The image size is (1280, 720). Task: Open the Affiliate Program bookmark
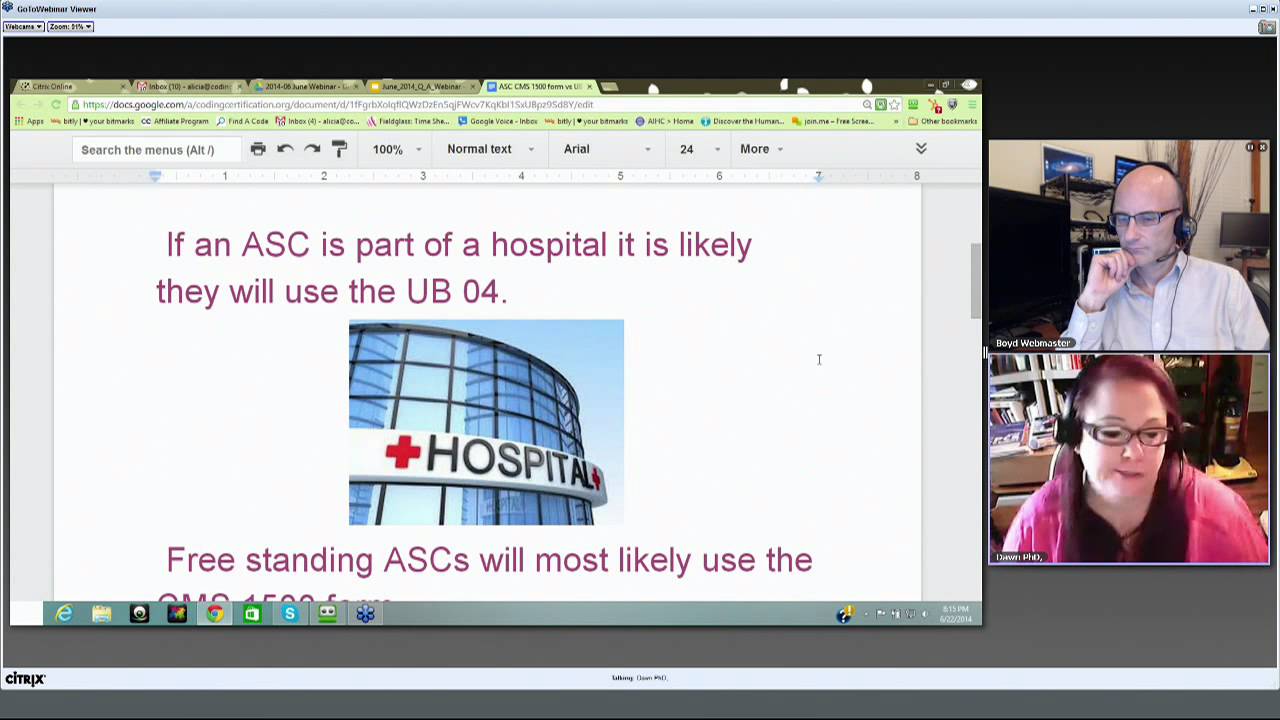tap(174, 121)
